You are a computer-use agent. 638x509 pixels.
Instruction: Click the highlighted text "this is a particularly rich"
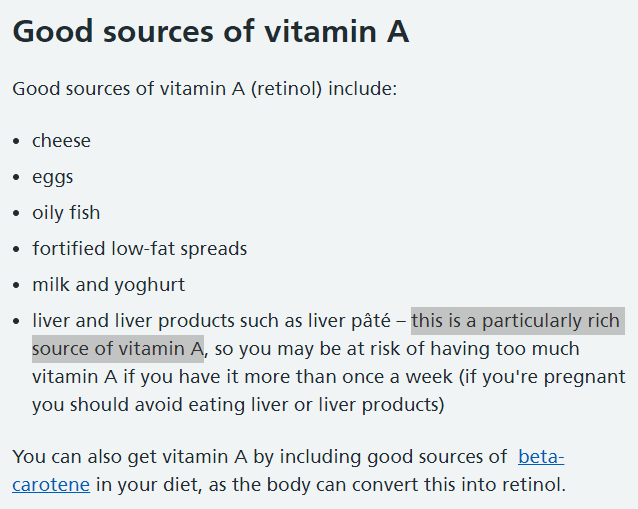click(517, 321)
